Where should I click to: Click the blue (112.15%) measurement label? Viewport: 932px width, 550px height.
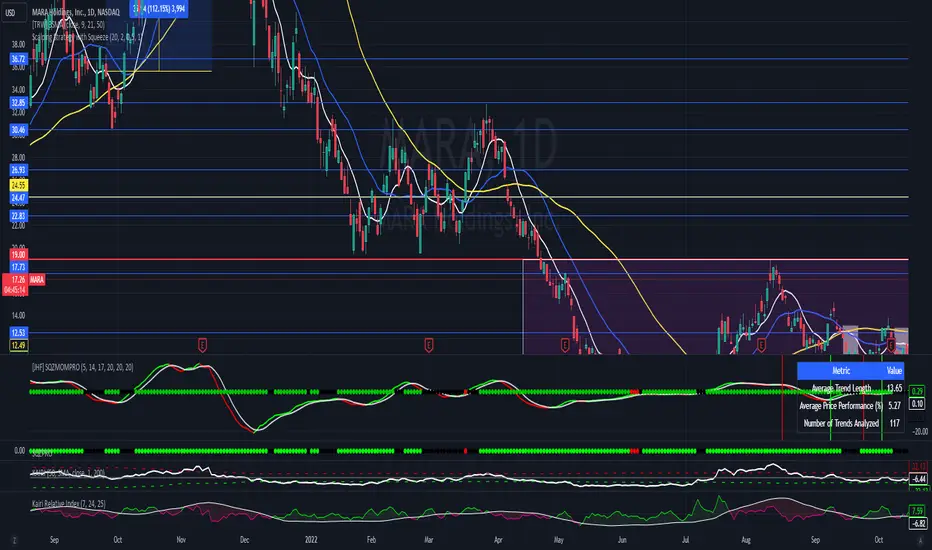coord(159,8)
